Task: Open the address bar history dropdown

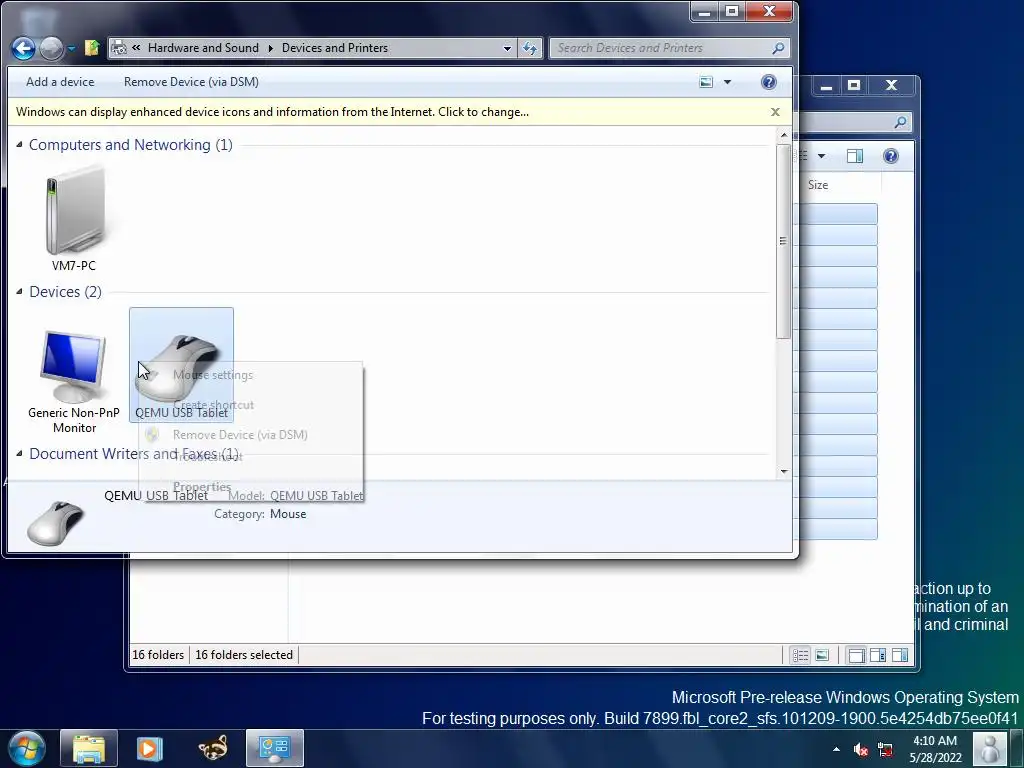Action: click(507, 48)
